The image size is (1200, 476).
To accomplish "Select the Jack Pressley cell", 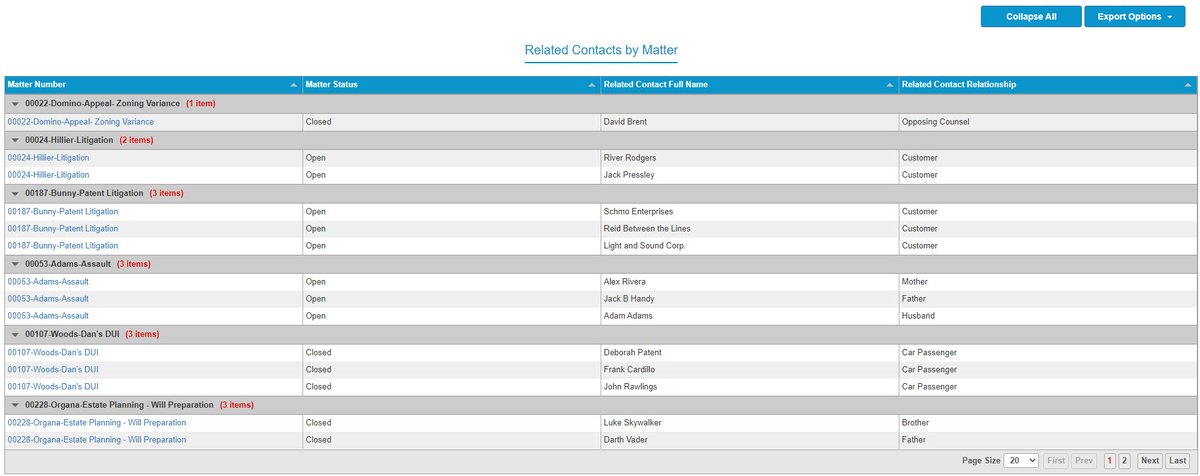I will coord(749,175).
